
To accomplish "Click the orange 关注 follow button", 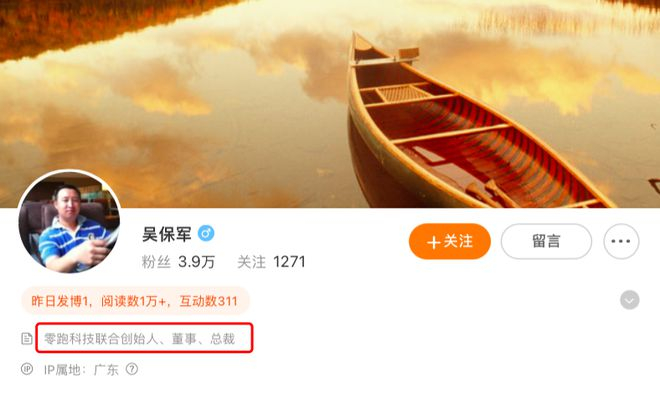I will point(450,241).
